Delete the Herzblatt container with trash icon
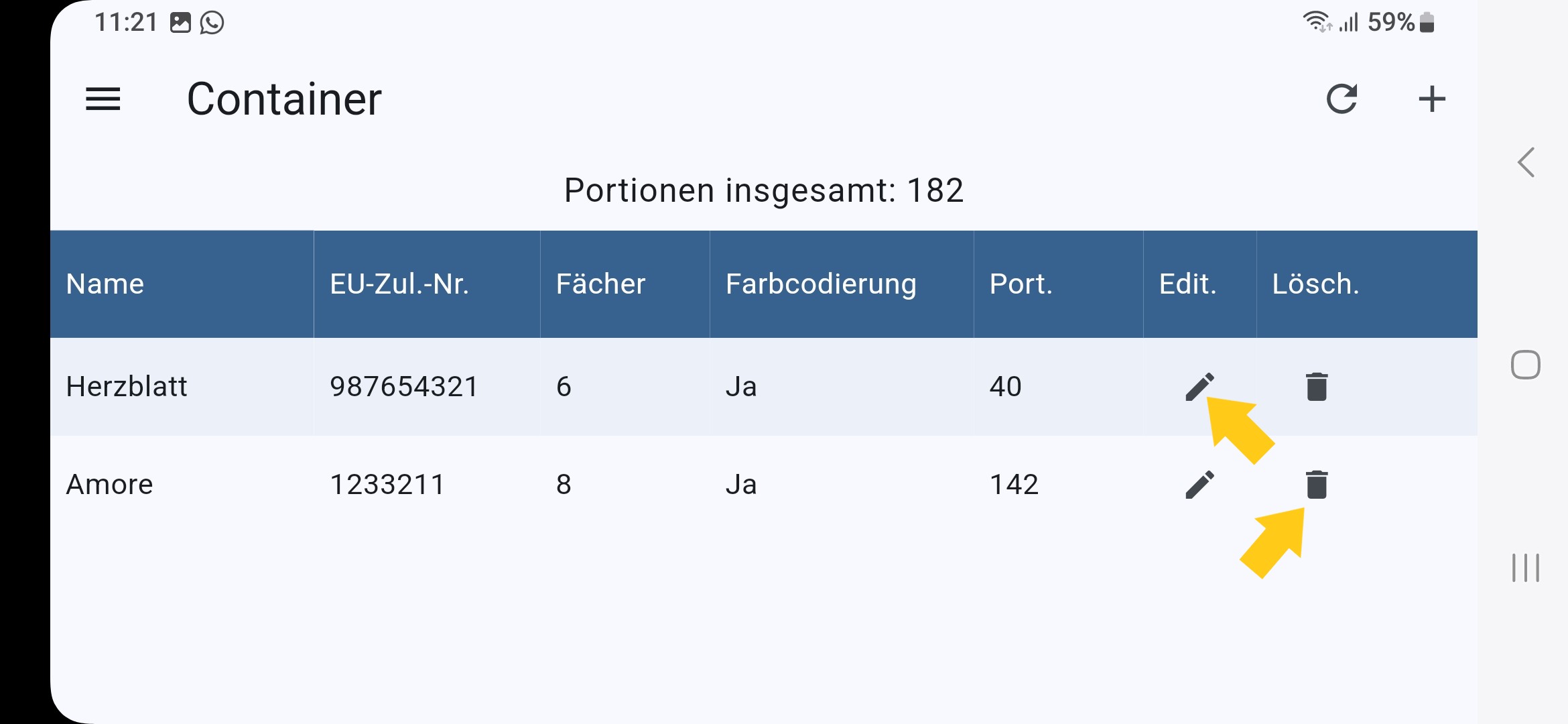 [1317, 387]
